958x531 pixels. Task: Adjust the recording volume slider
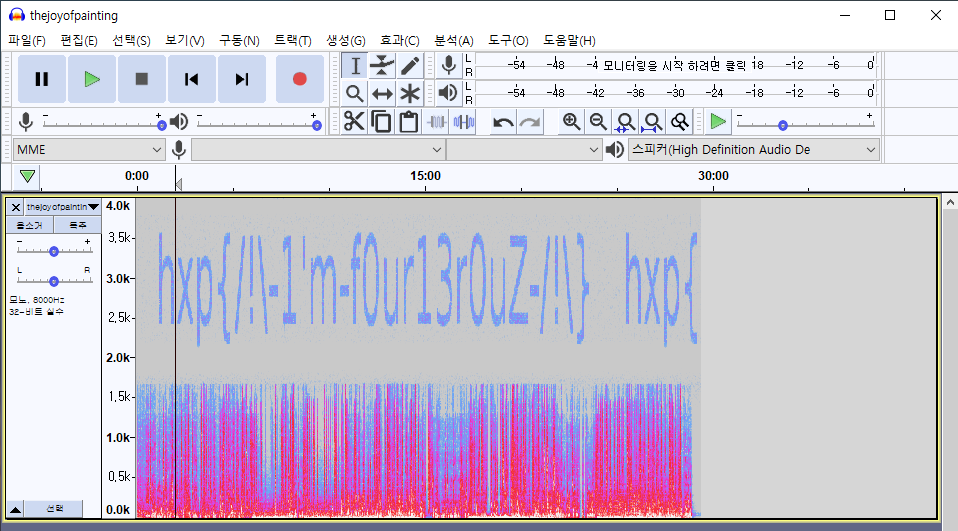point(102,124)
